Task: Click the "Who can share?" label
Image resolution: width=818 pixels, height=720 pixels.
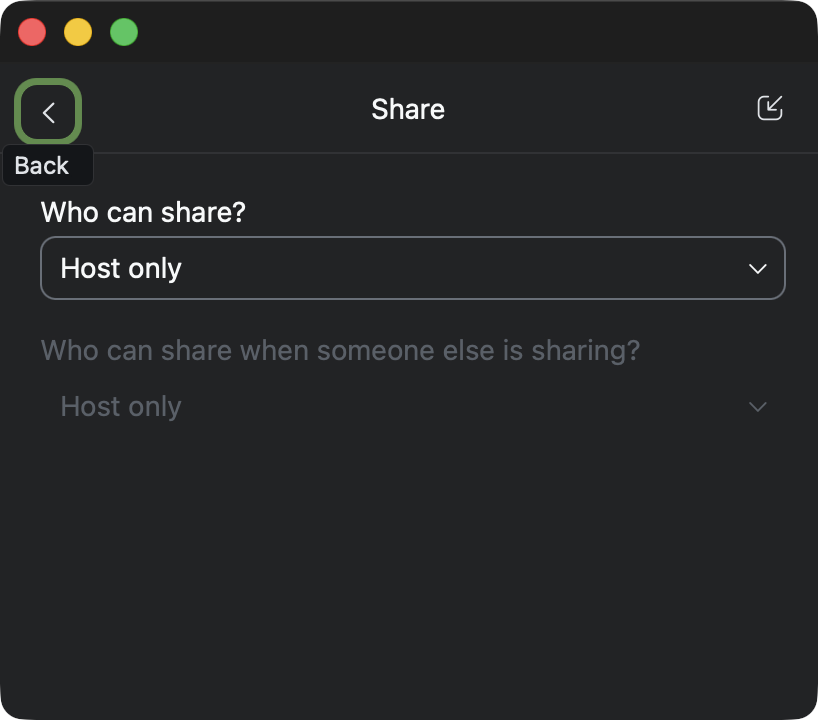Action: point(143,212)
